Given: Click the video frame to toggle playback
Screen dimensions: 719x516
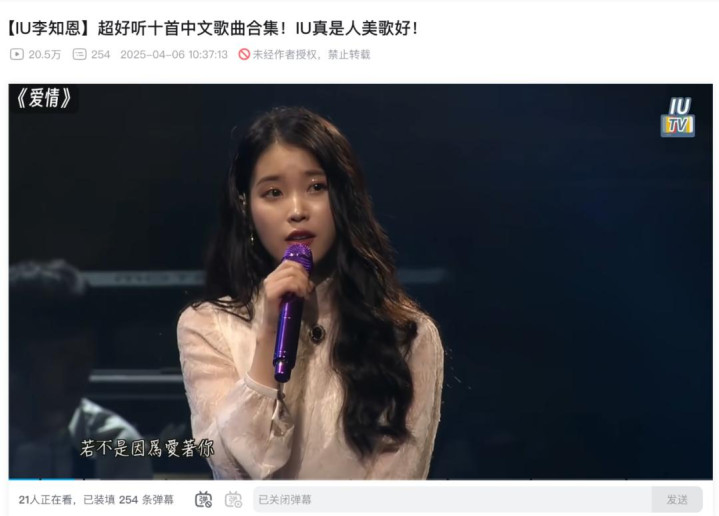Looking at the screenshot, I should [x=360, y=281].
